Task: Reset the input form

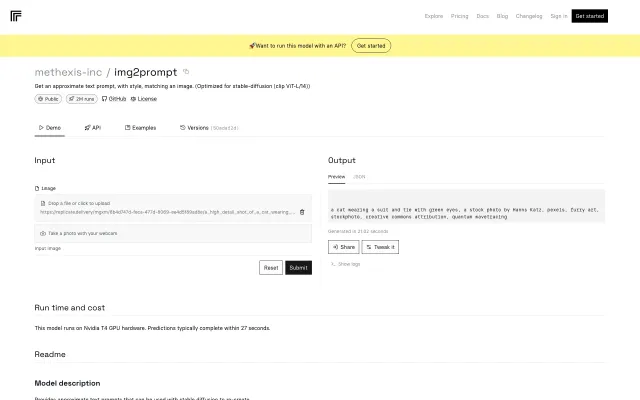Action: point(271,267)
